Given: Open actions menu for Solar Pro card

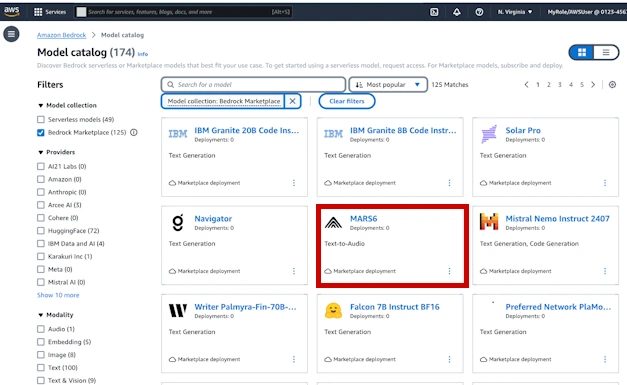Looking at the screenshot, I should click(605, 183).
